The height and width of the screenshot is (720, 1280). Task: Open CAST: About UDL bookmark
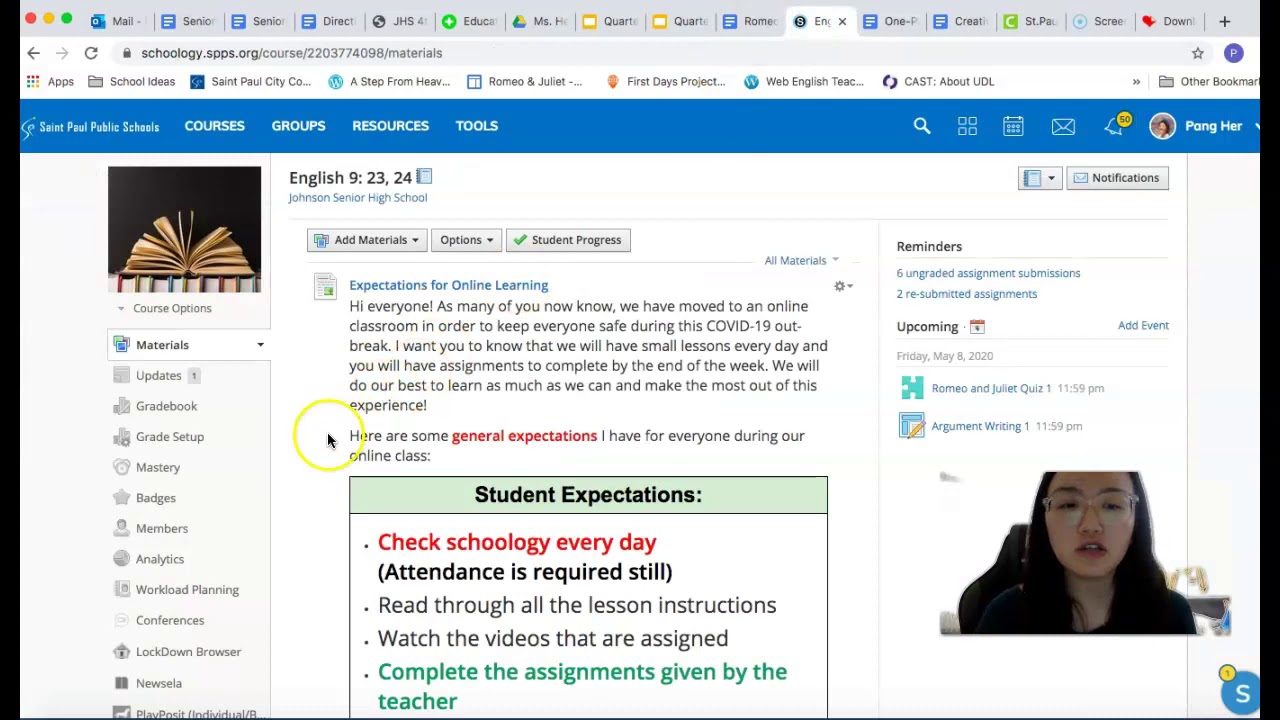(938, 82)
